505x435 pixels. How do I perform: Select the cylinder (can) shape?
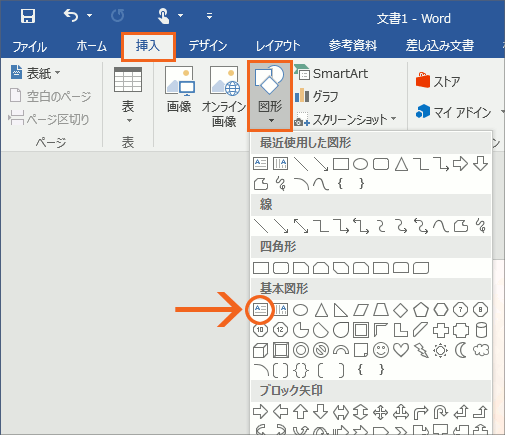point(481,330)
